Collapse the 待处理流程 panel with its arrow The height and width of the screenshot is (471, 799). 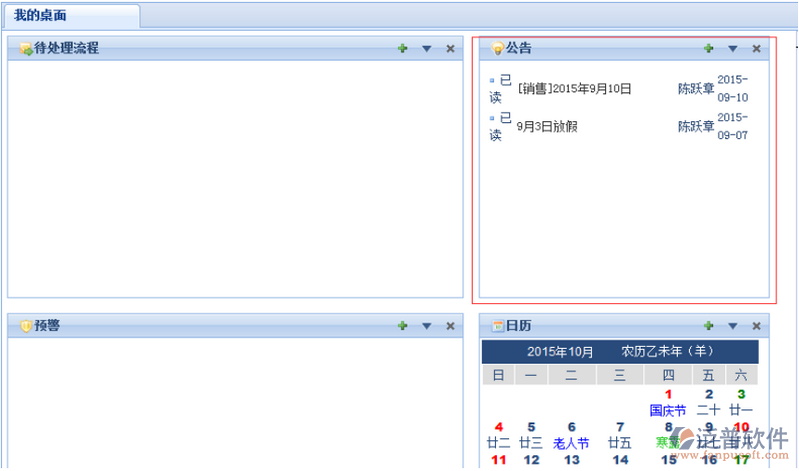(x=426, y=48)
